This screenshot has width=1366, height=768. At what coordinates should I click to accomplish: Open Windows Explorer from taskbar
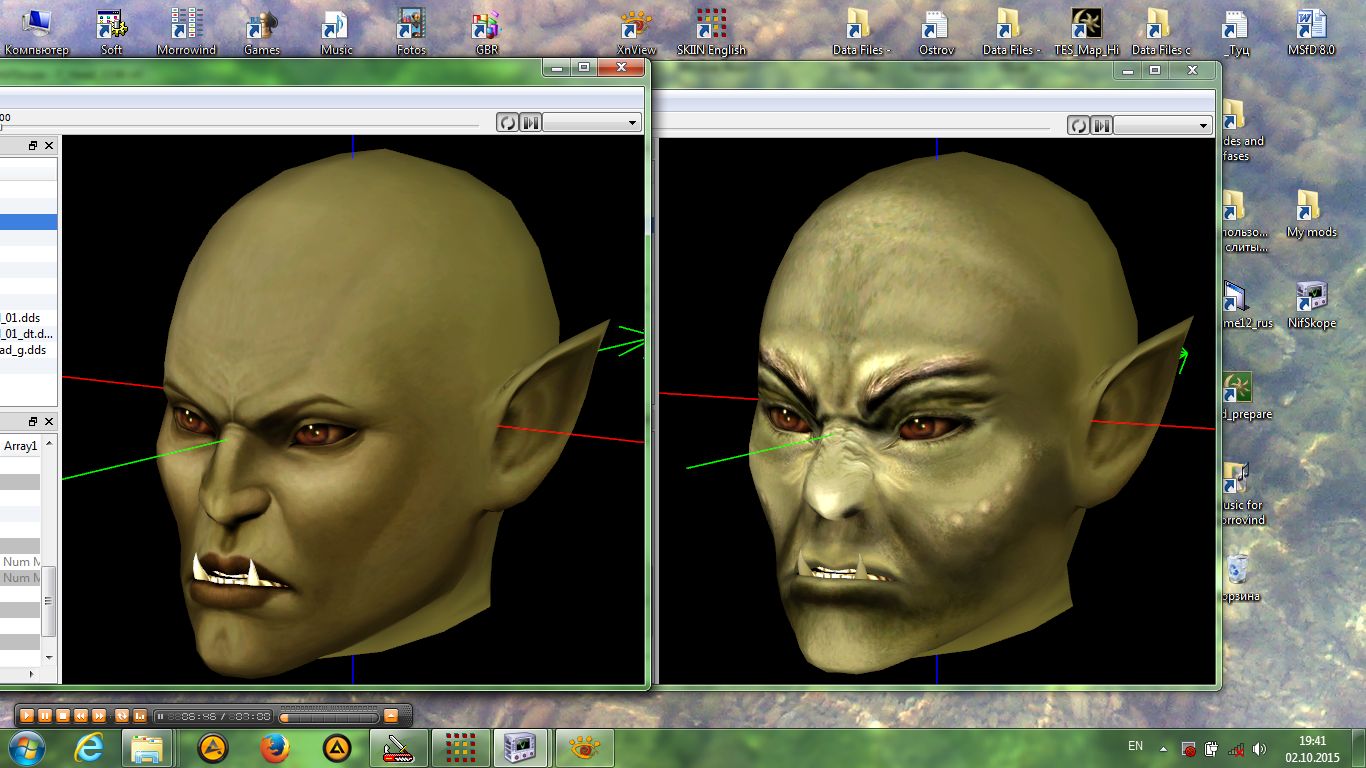click(x=147, y=748)
